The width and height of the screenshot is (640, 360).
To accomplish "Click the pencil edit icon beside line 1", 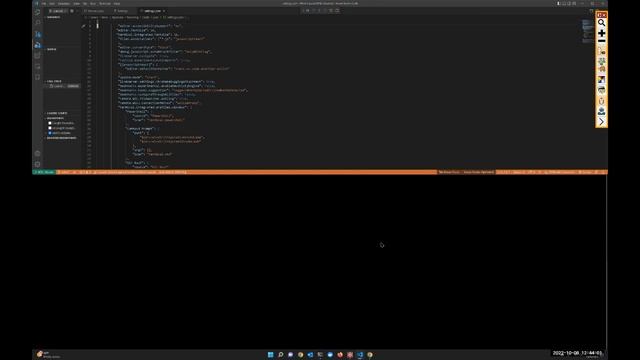I will pos(84,26).
